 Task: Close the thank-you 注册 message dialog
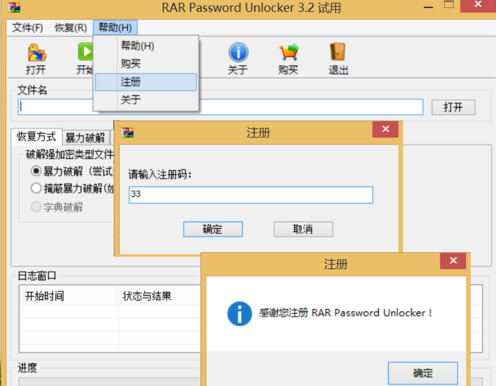(453, 261)
